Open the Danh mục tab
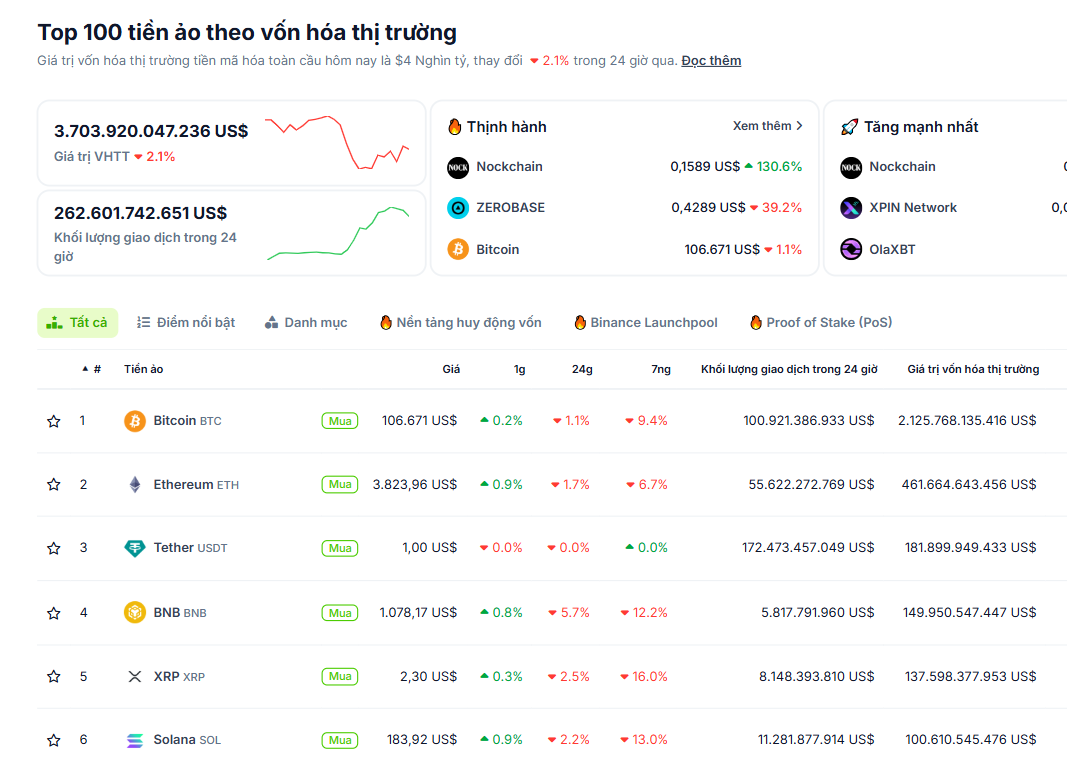 point(306,322)
